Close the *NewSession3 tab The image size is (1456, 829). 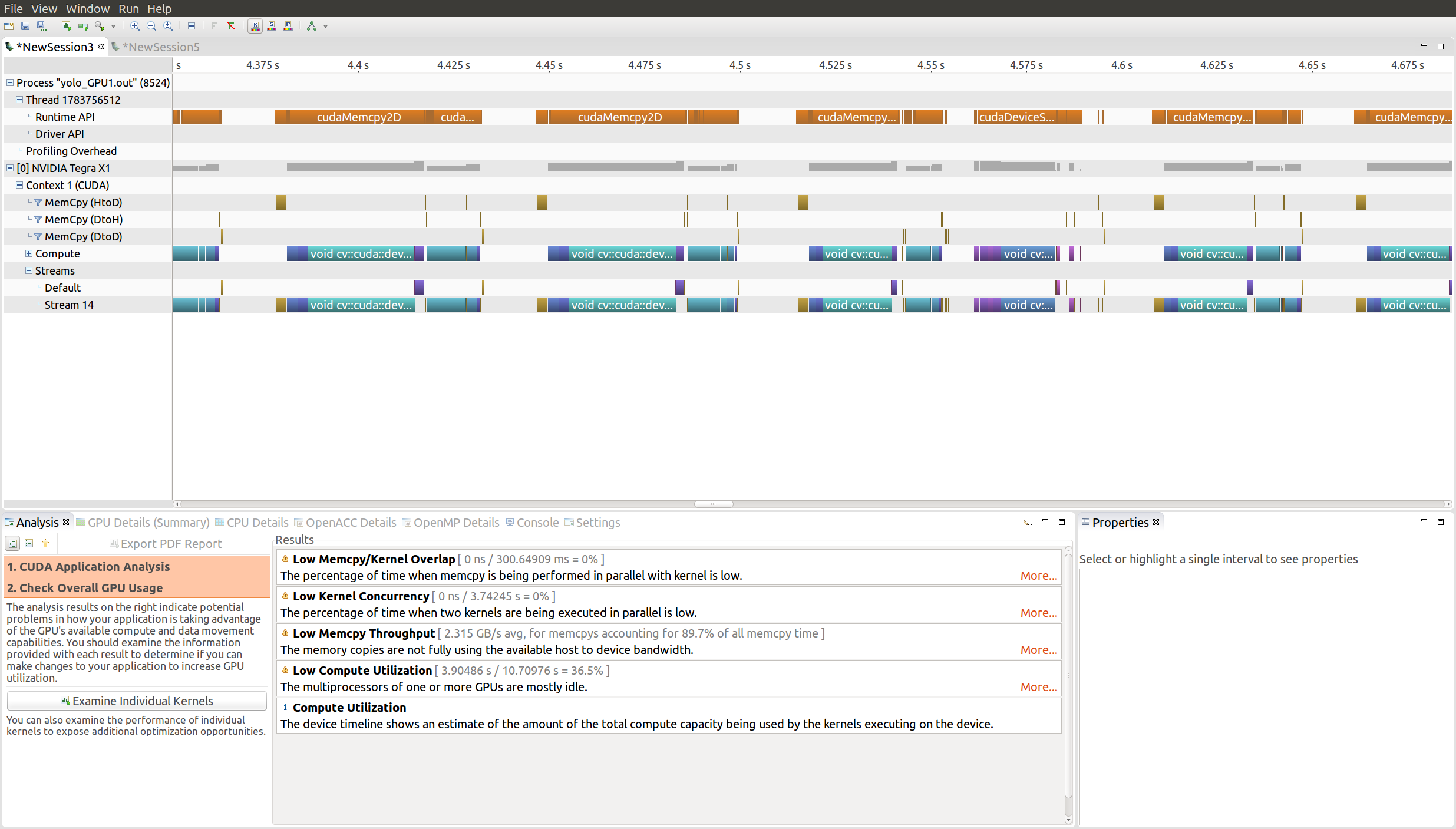pos(101,47)
